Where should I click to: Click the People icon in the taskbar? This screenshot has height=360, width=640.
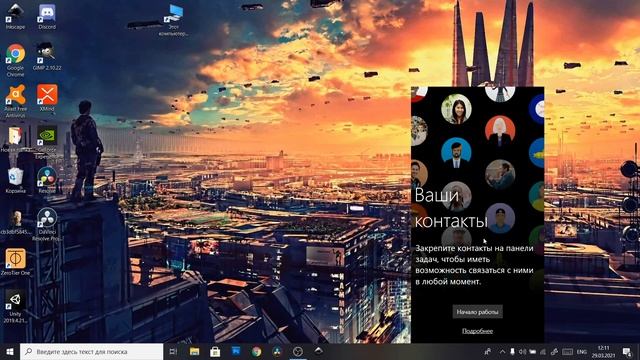point(488,351)
